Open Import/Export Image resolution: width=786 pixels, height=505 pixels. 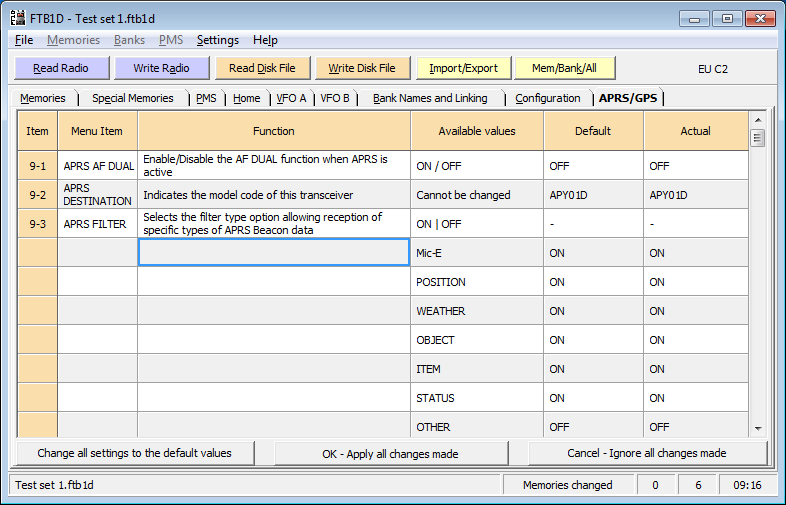coord(463,68)
